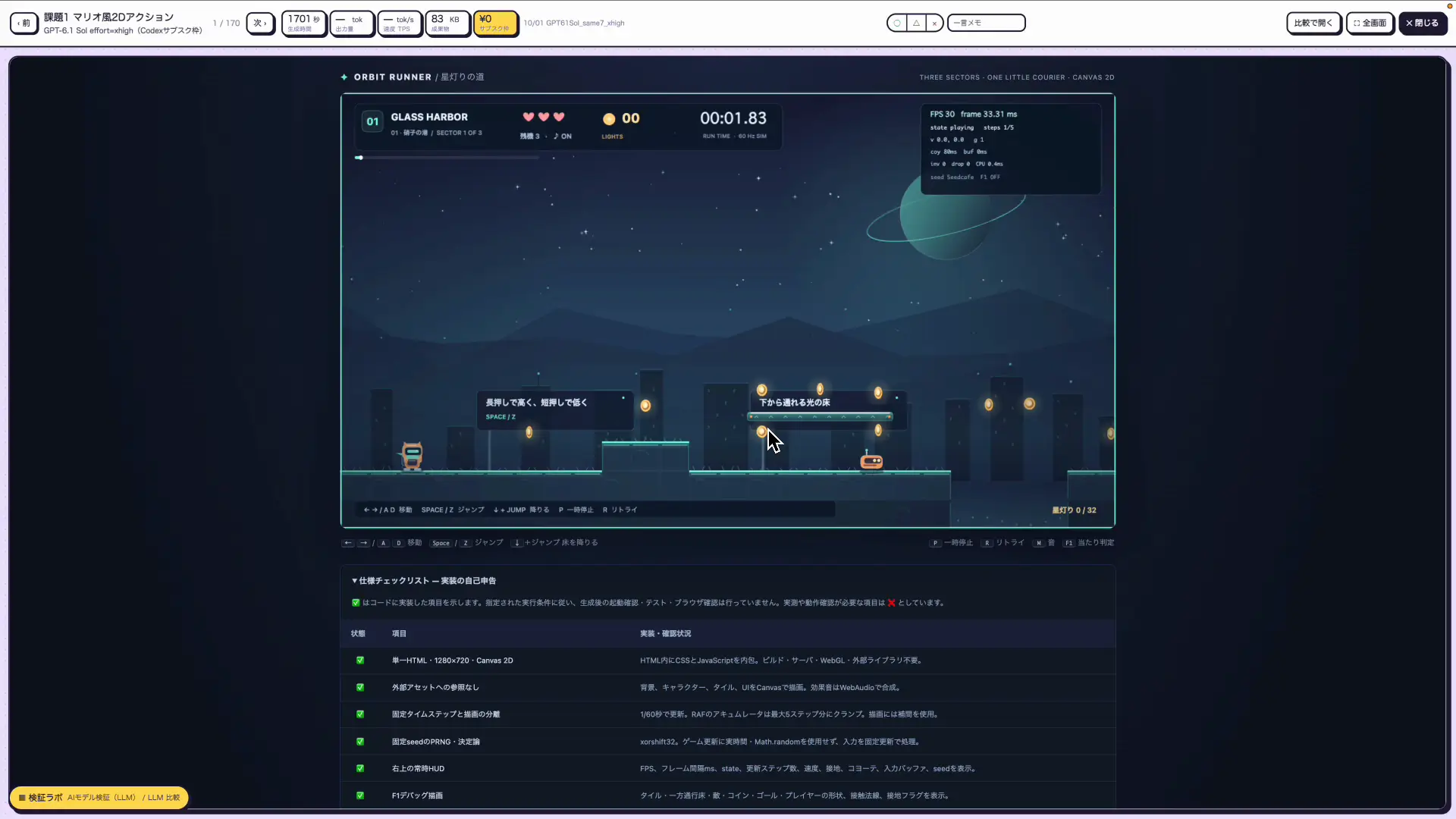This screenshot has height=819, width=1456.
Task: Click the orange enemy robot on ground
Action: pos(871,460)
